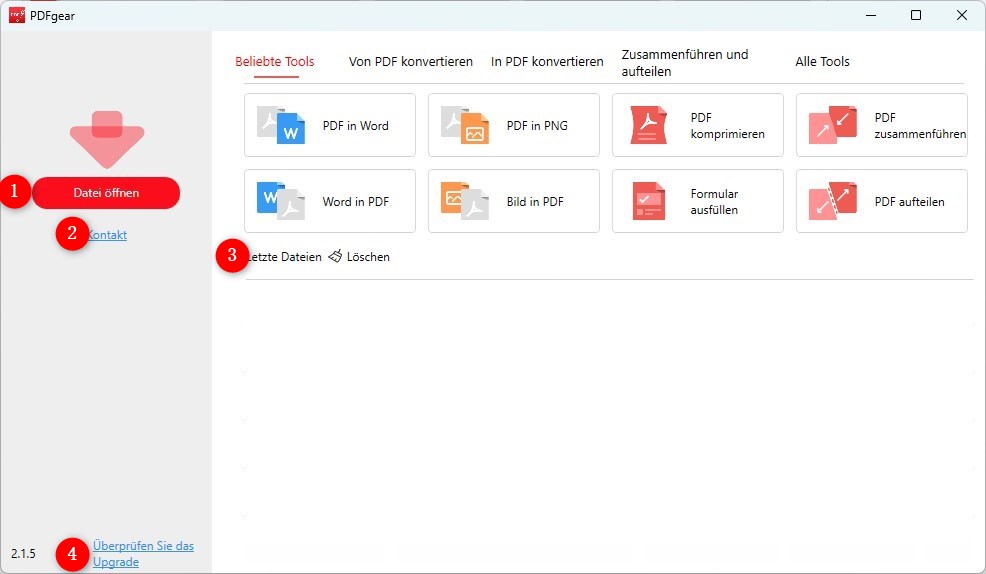Open the Kontakt link
This screenshot has width=986, height=574.
coord(107,235)
